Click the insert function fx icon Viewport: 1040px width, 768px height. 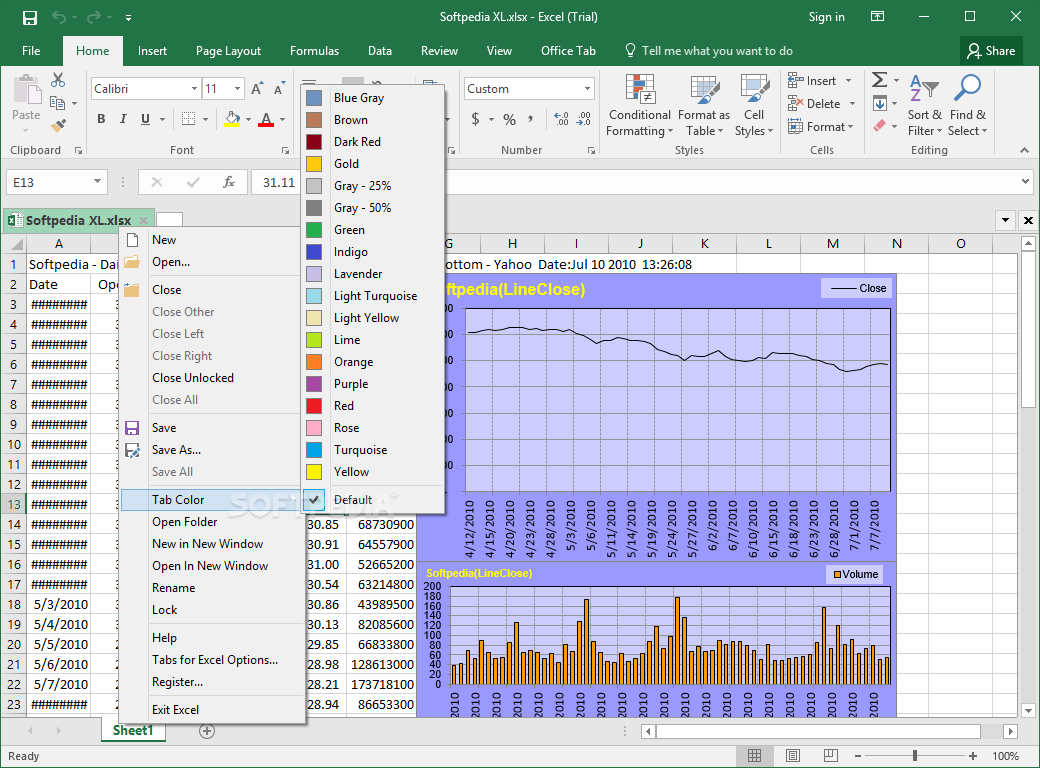(229, 182)
